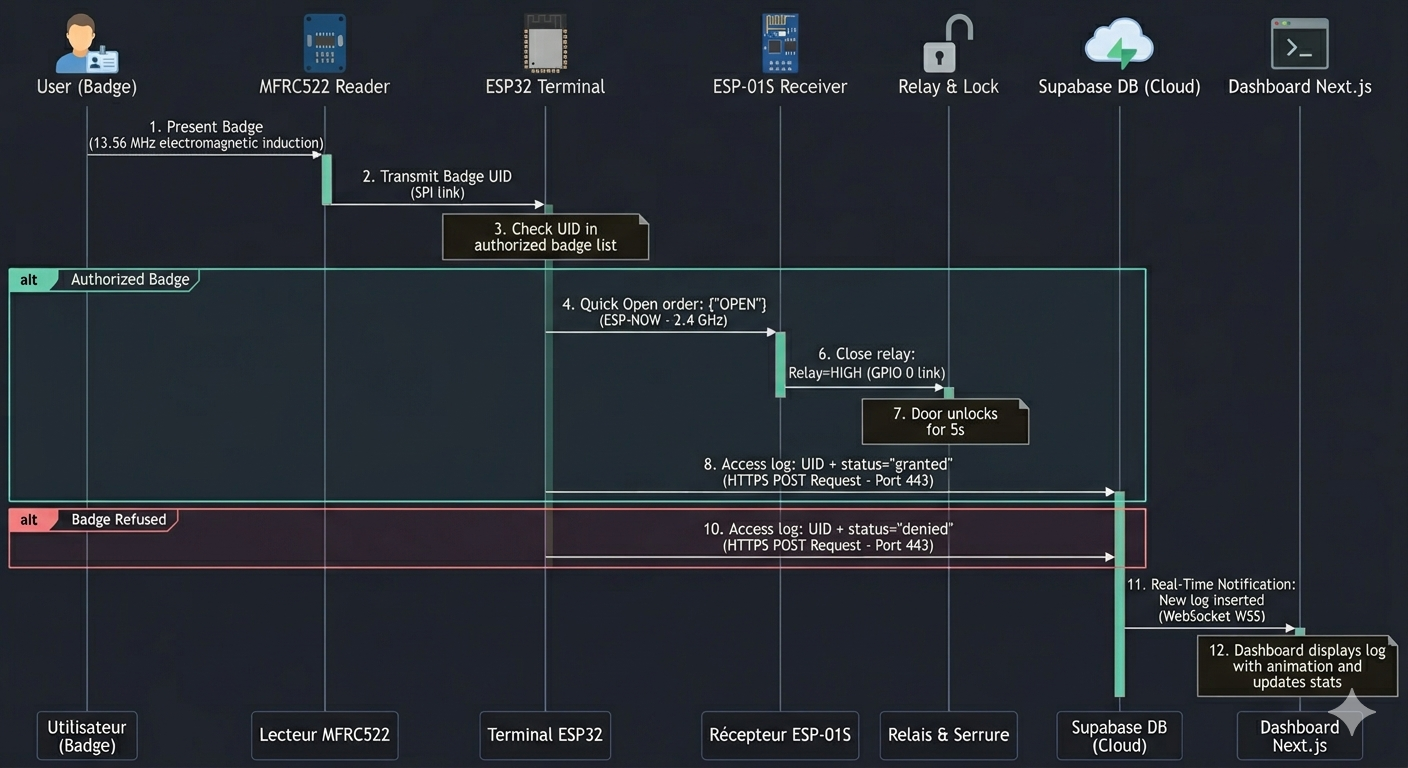Click the User badge person icon
1408x768 pixels.
pyautogui.click(x=86, y=43)
